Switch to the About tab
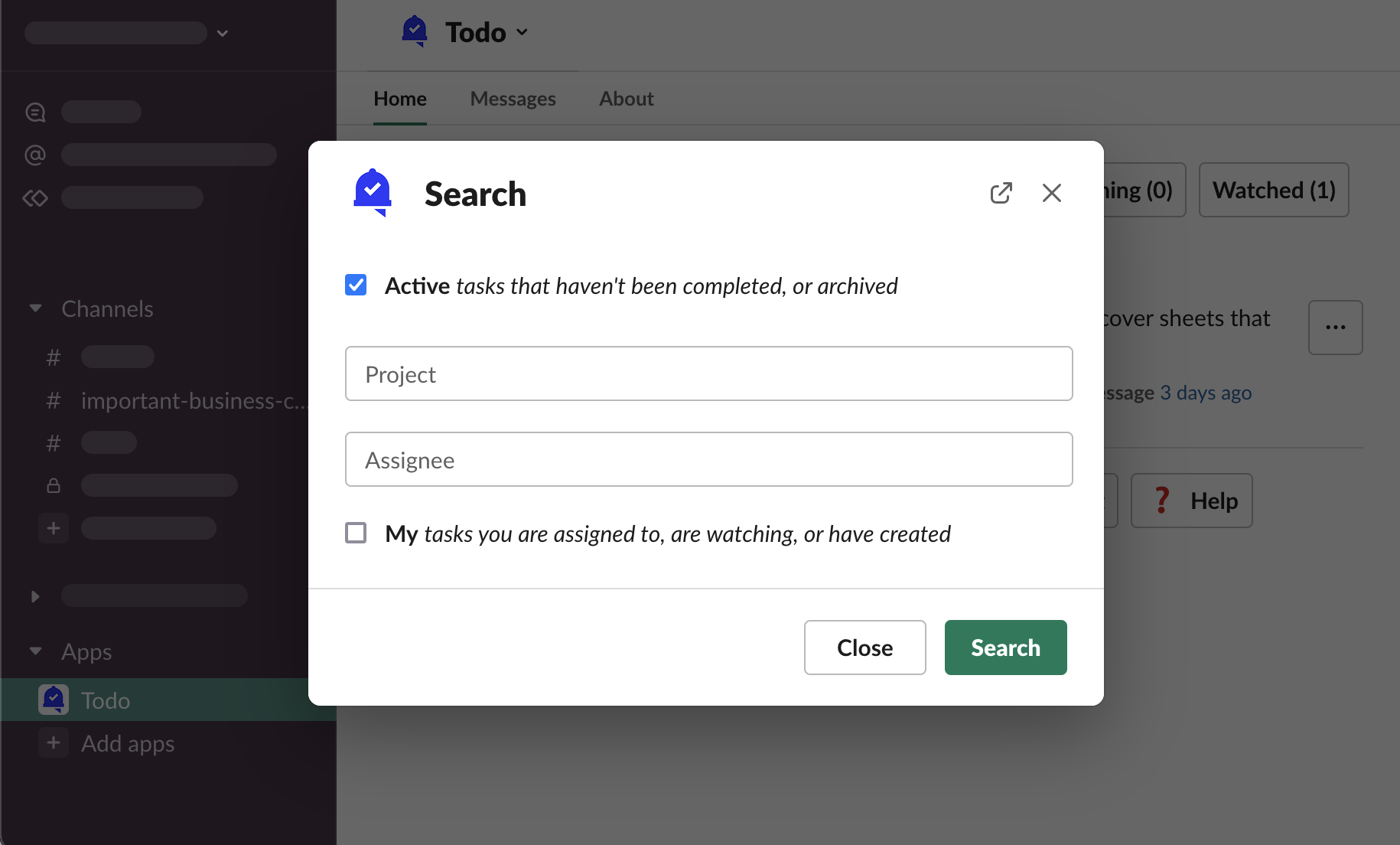Image resolution: width=1400 pixels, height=845 pixels. (626, 99)
